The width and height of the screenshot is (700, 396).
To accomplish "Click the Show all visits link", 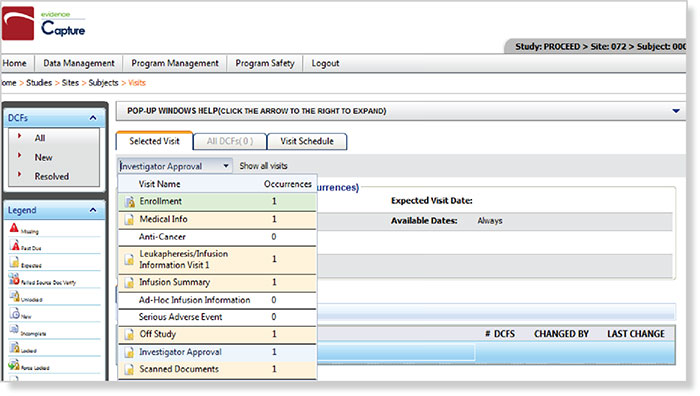I will pyautogui.click(x=263, y=166).
